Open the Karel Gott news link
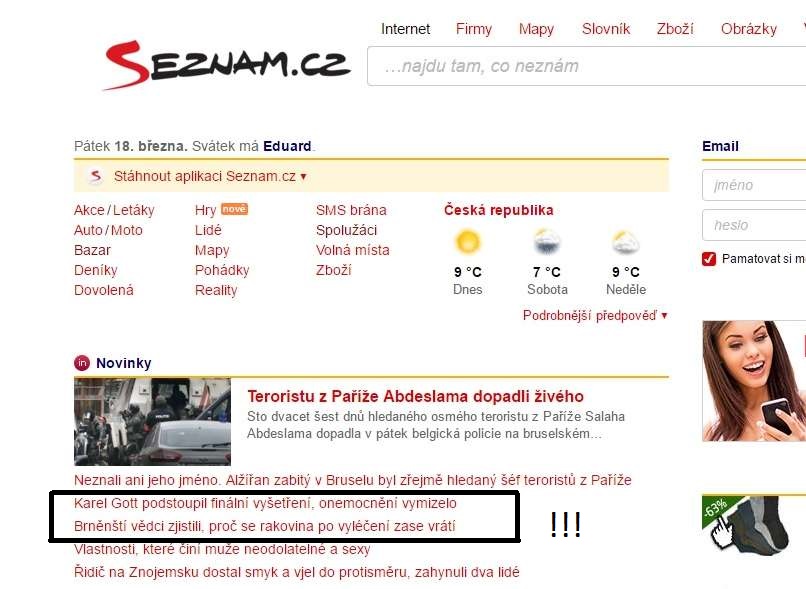The height and width of the screenshot is (589, 806). pyautogui.click(x=265, y=503)
